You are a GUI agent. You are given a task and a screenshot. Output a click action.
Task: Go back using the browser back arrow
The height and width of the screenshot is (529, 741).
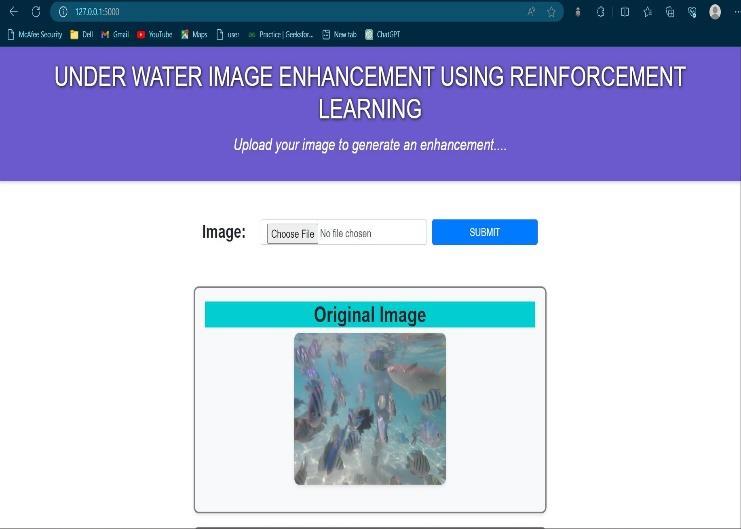14,11
